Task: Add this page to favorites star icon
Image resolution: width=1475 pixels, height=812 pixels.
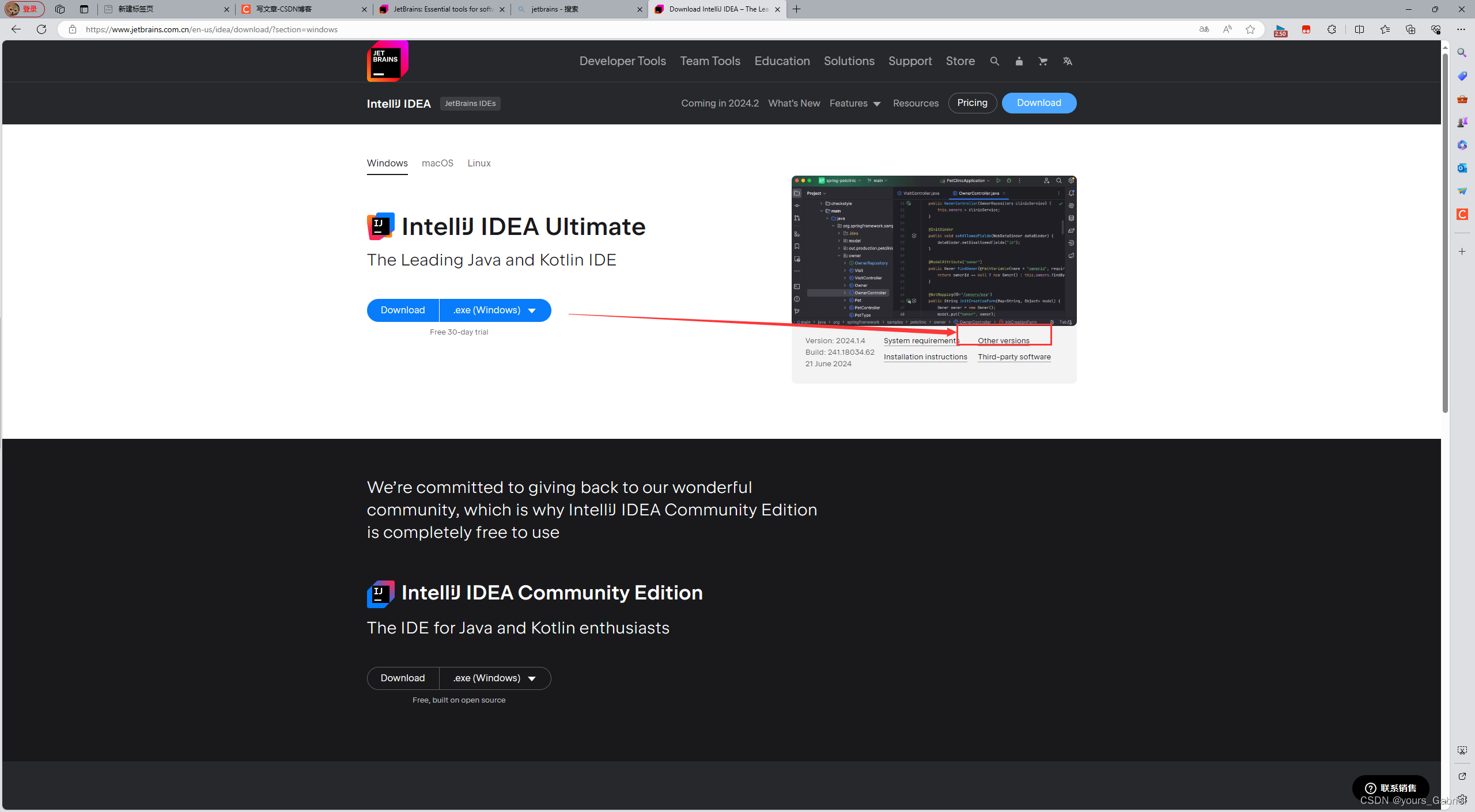Action: pyautogui.click(x=1250, y=29)
